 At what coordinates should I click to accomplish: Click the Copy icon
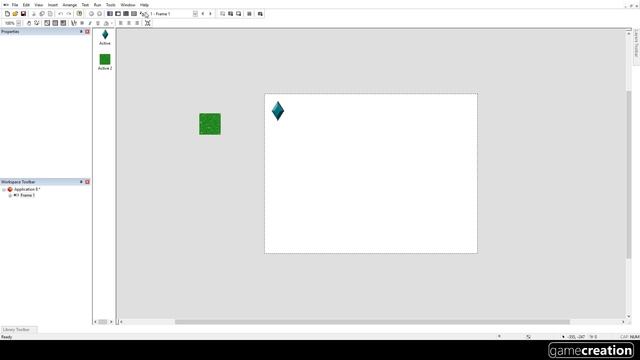(x=42, y=14)
